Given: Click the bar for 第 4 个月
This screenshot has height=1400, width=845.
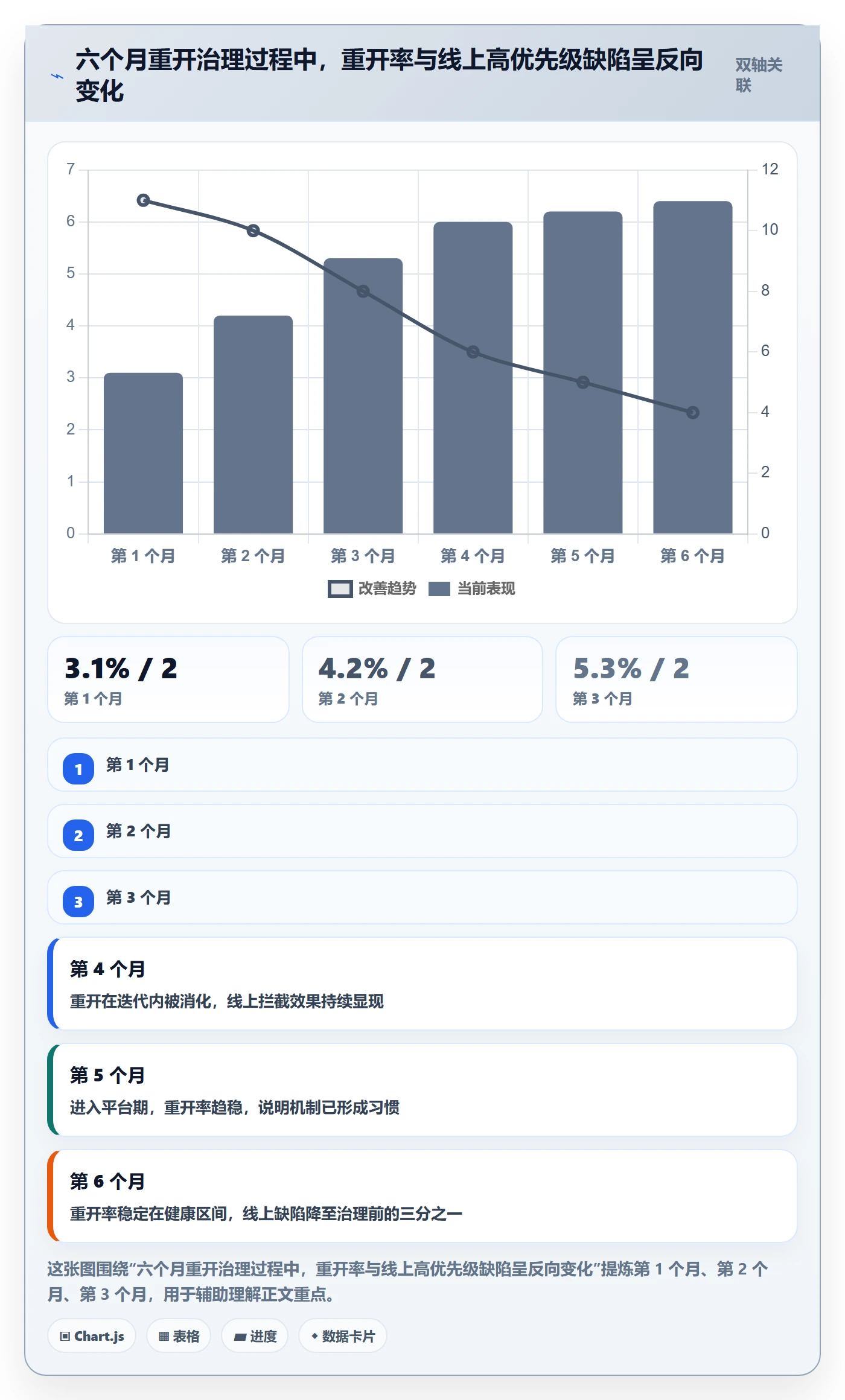Looking at the screenshot, I should 473,378.
